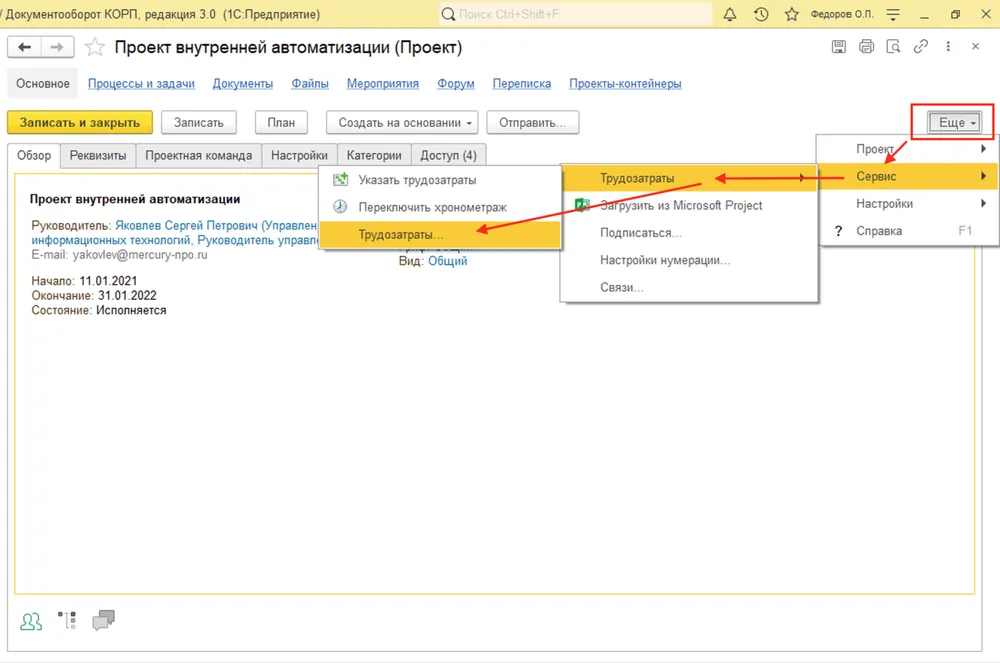This screenshot has width=1000, height=663.
Task: Open the Основное section
Action: (43, 84)
